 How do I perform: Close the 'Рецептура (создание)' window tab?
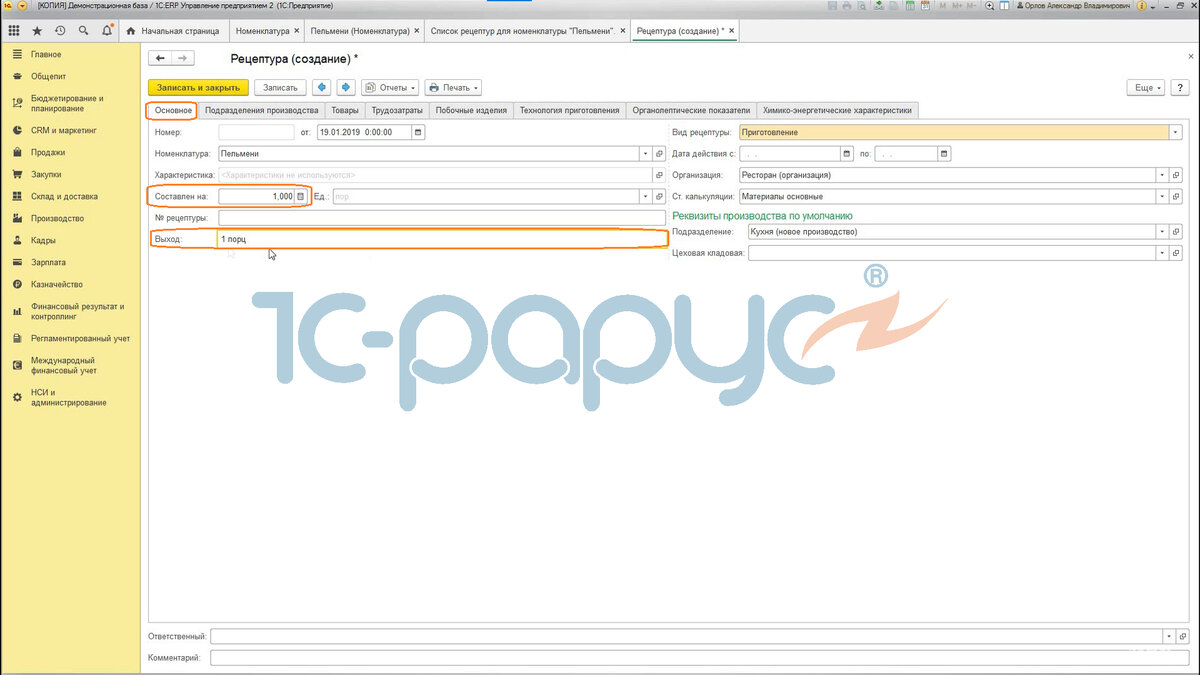coord(732,31)
